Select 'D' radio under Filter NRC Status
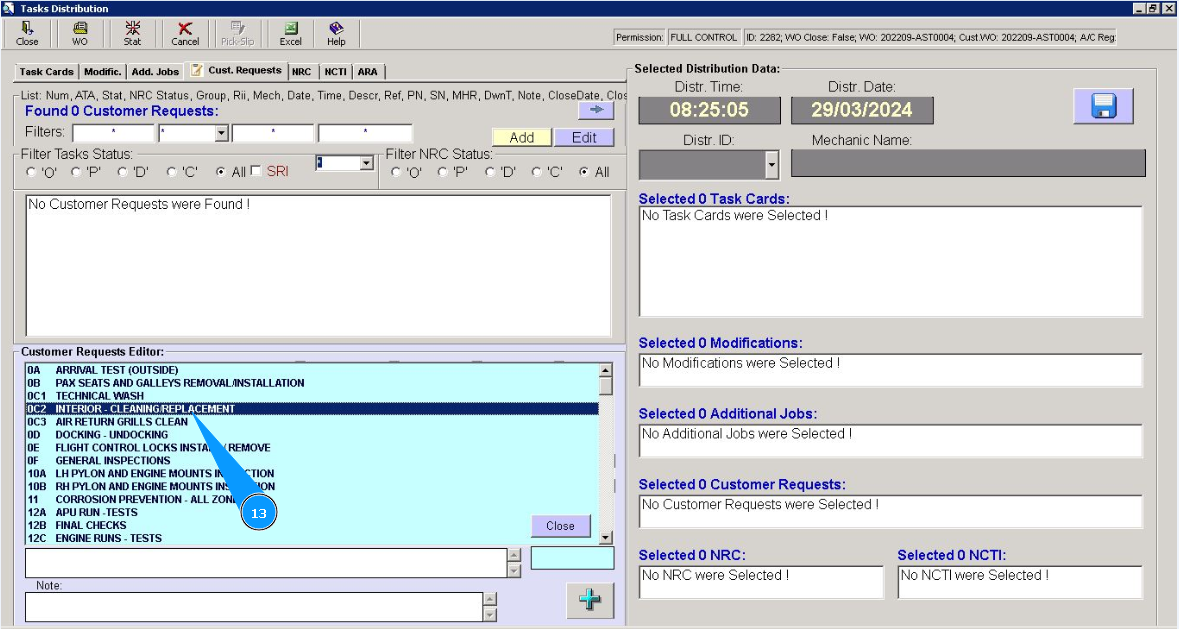1179x629 pixels. coord(489,172)
